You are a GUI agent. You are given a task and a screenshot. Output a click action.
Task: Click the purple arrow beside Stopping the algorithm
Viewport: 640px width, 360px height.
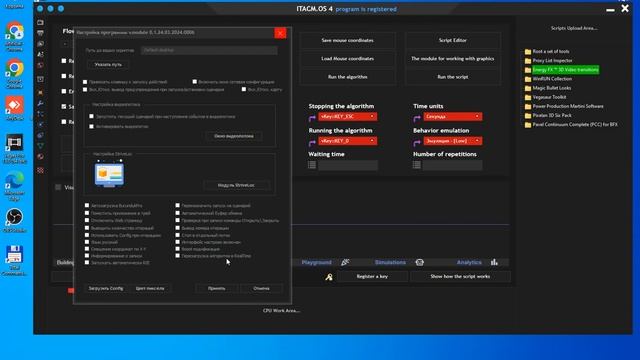312,118
